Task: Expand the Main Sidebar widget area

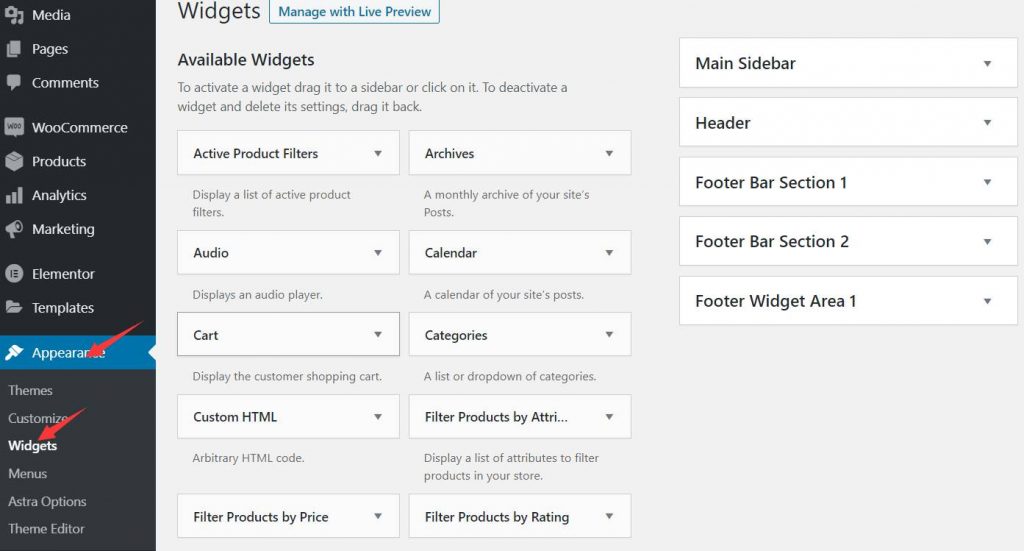Action: [x=986, y=64]
